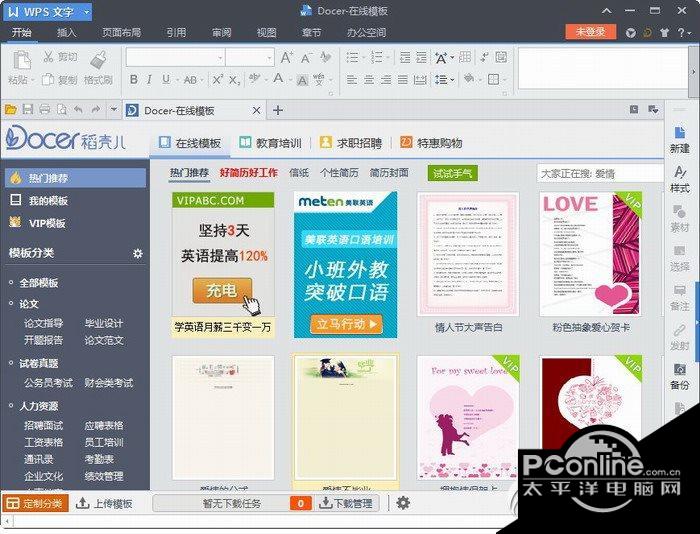Open the settings gear in bottom bar

pyautogui.click(x=403, y=503)
